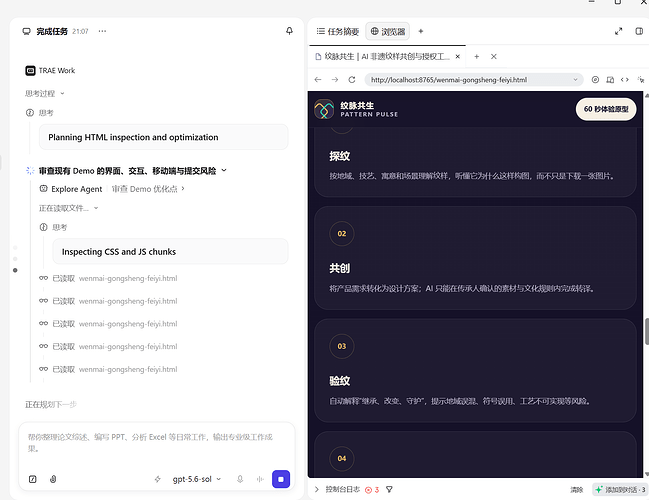
Task: Click the Planning HTML inspection and optimization box
Action: coord(163,137)
